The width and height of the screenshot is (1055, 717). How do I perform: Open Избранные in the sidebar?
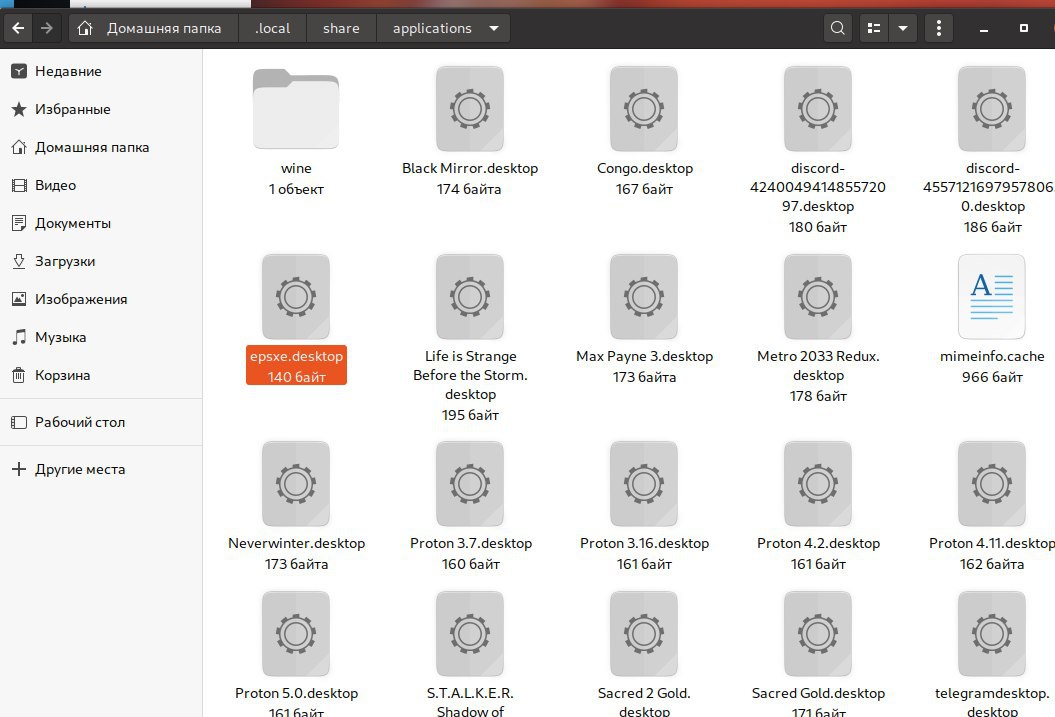coord(101,109)
